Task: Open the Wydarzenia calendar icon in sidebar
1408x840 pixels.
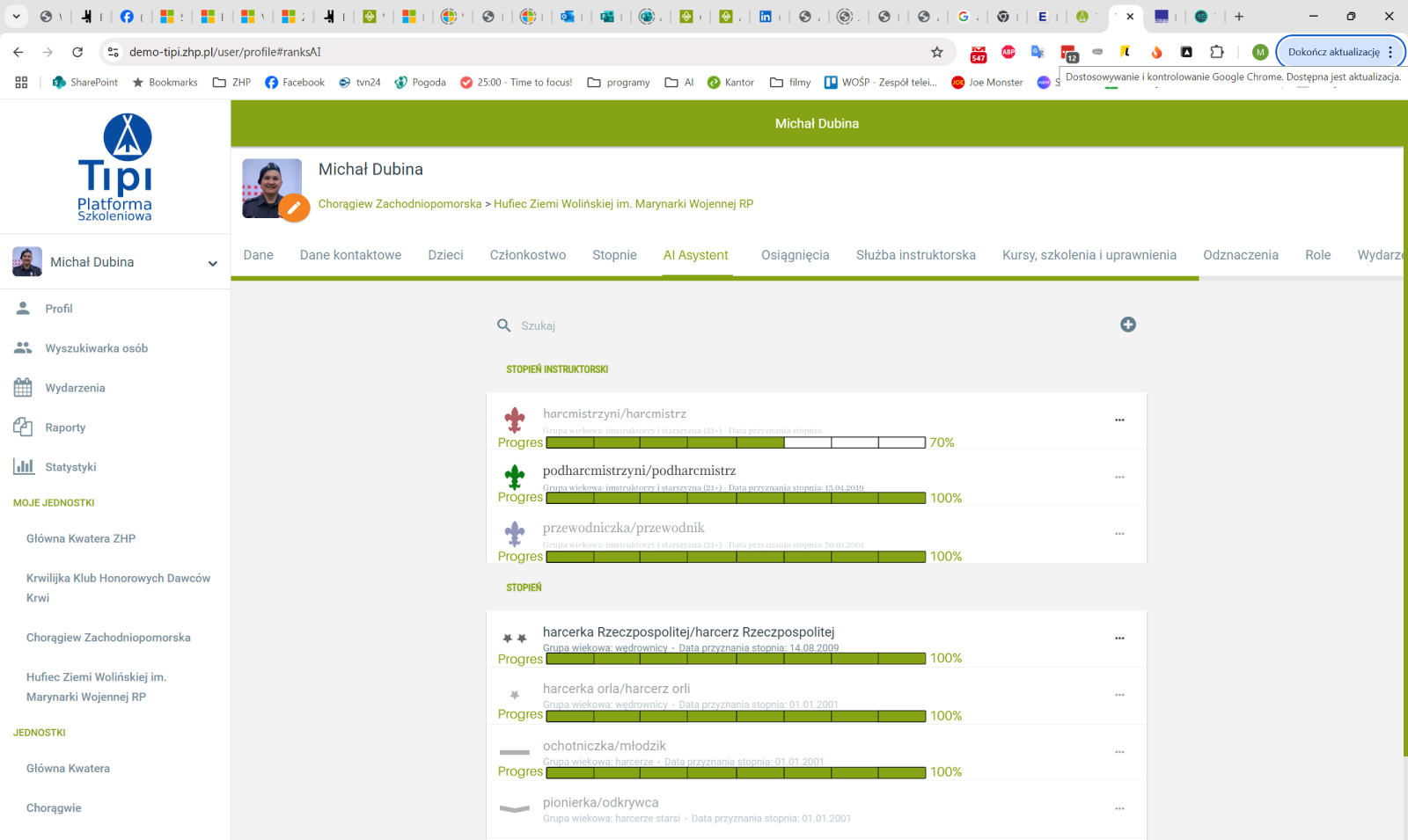Action: coord(23,387)
